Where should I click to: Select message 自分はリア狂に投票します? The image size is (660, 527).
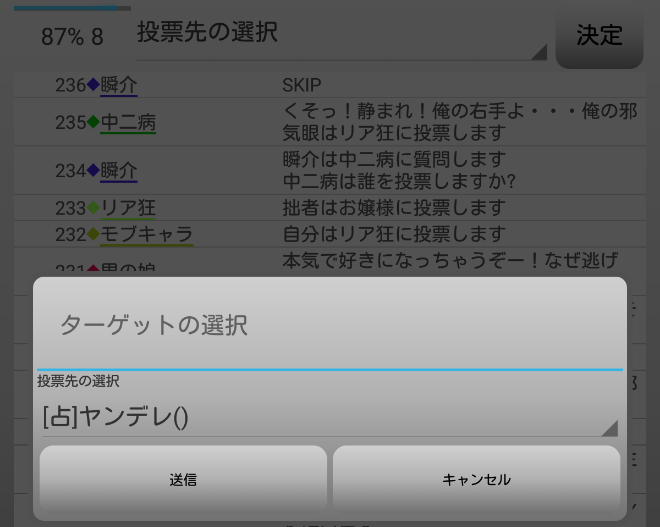(x=394, y=234)
